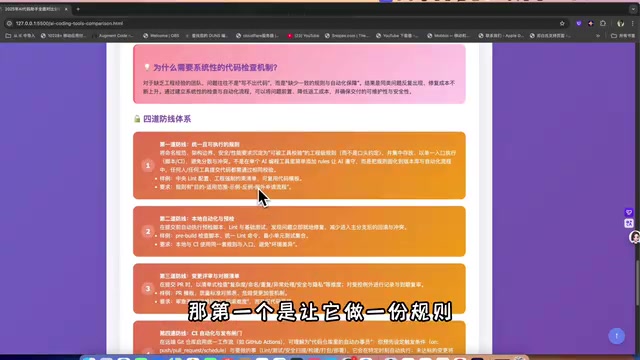
Task: Click the site info icon in address bar
Action: pyautogui.click(x=9, y=24)
